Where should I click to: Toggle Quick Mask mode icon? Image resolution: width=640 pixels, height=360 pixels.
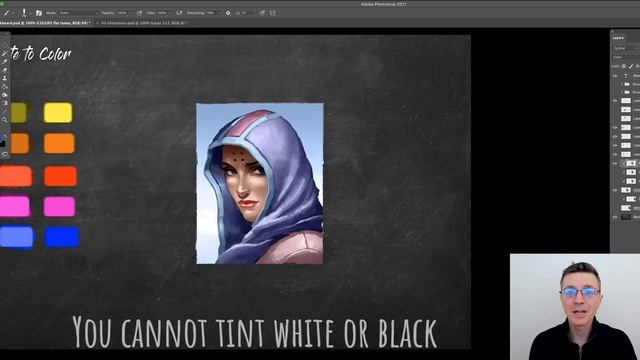point(5,155)
